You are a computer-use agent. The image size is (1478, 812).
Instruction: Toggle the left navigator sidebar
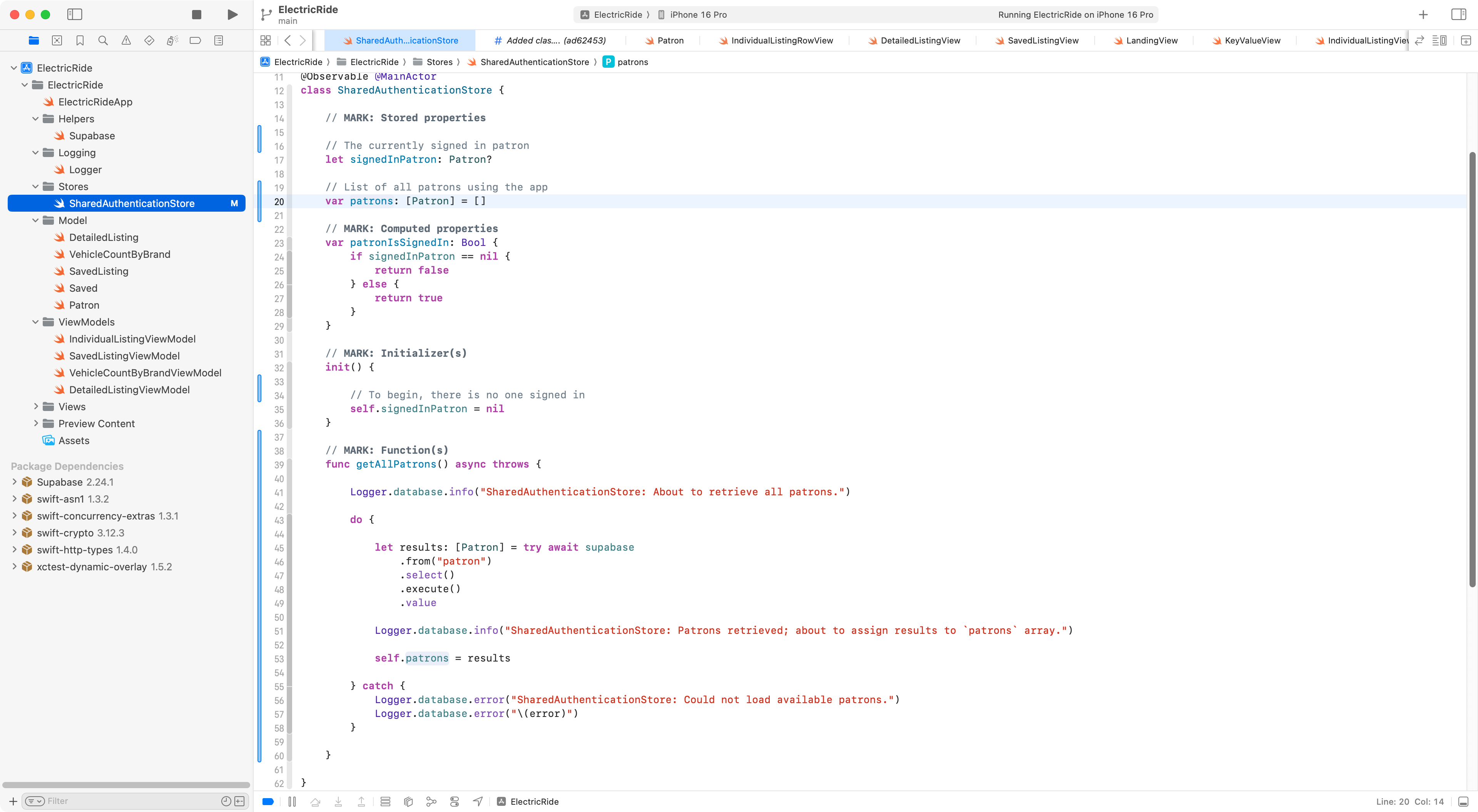tap(75, 14)
